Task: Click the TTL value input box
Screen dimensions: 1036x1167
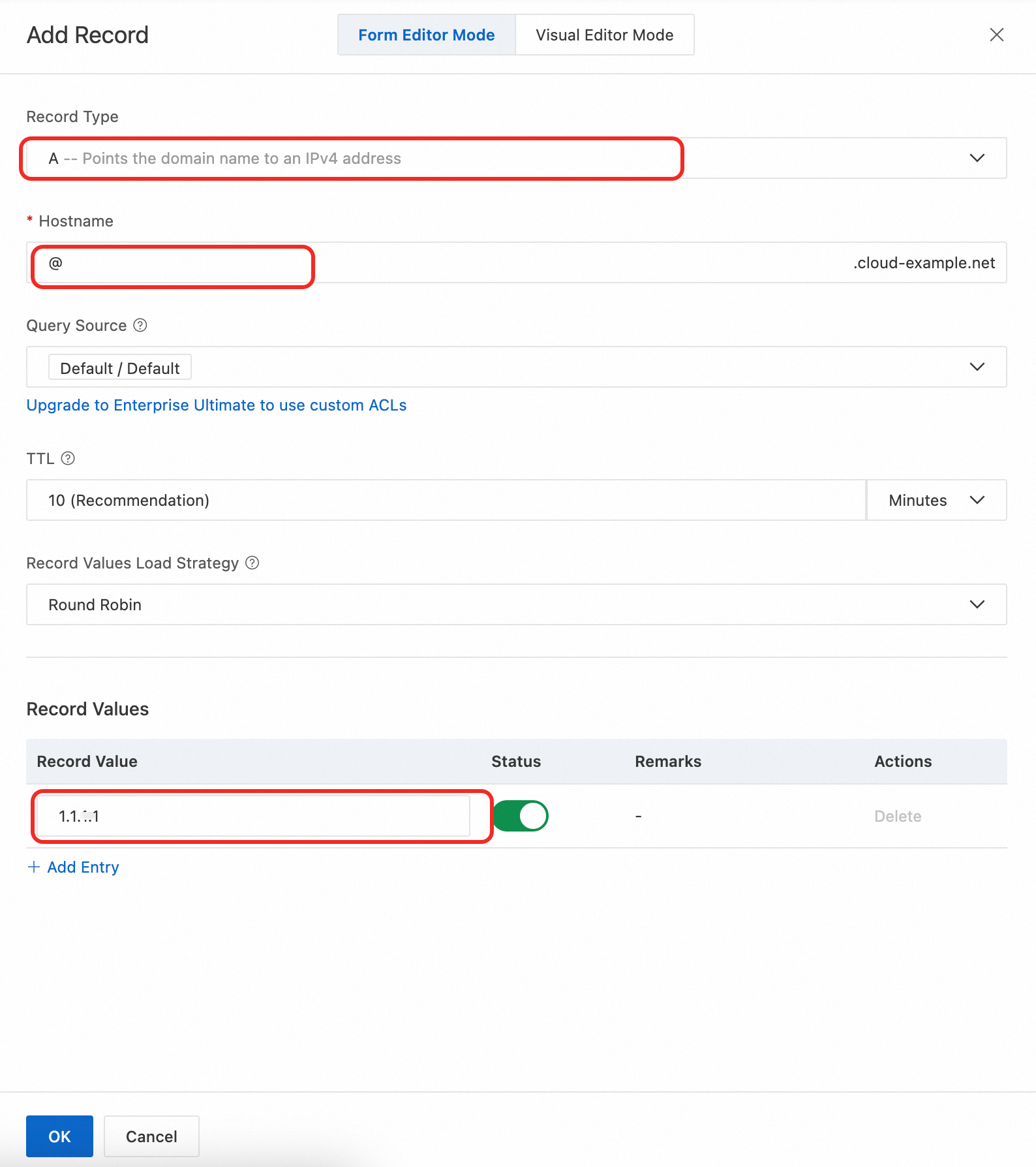Action: (x=446, y=500)
